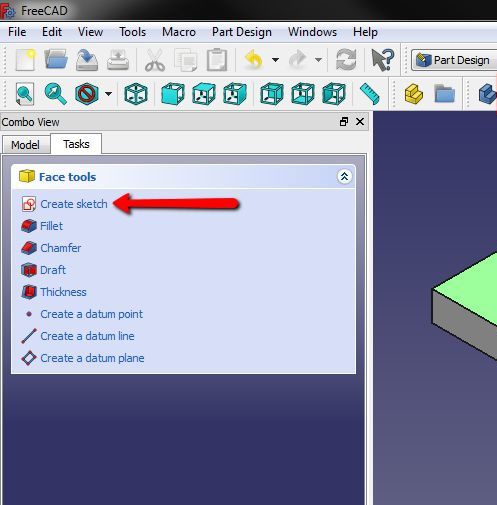Open the Part Design menu

pyautogui.click(x=242, y=32)
